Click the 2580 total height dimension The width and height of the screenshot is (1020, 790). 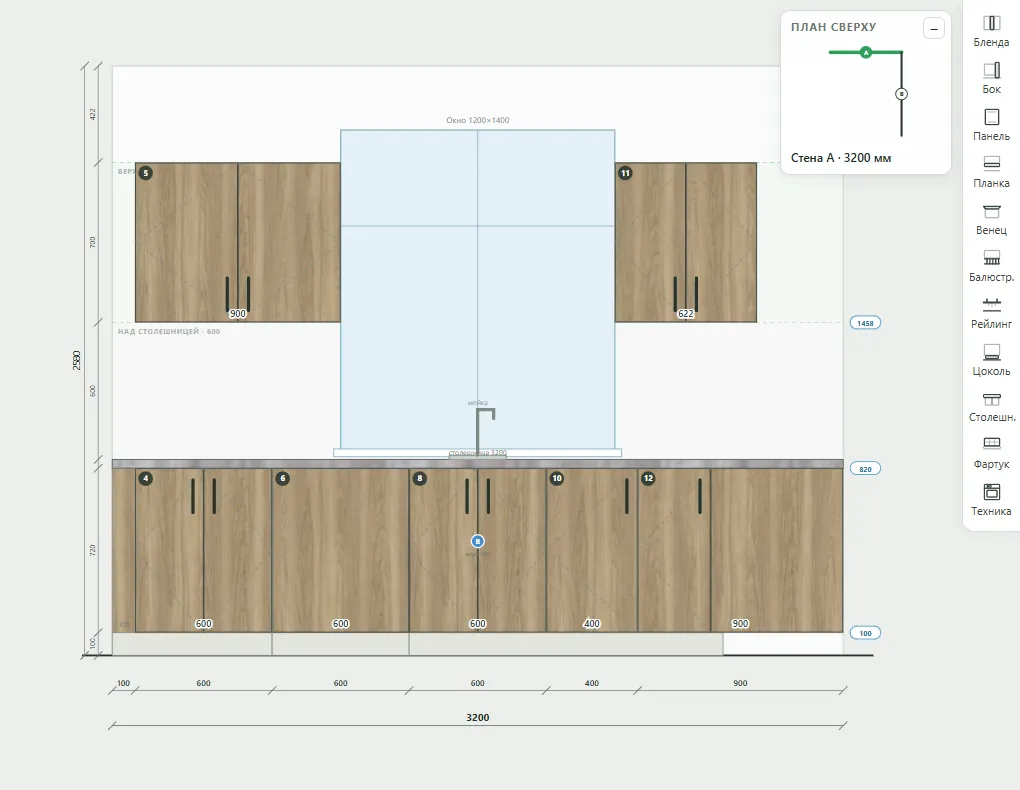(77, 361)
